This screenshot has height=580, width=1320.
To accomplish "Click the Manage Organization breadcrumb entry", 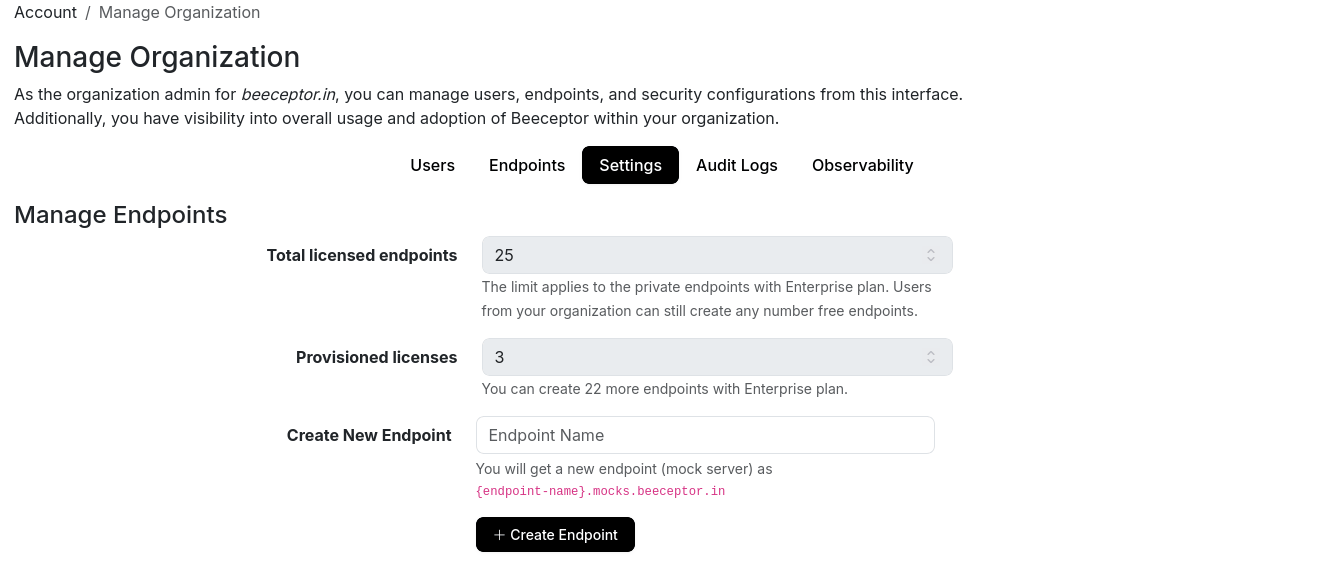I will click(x=179, y=12).
